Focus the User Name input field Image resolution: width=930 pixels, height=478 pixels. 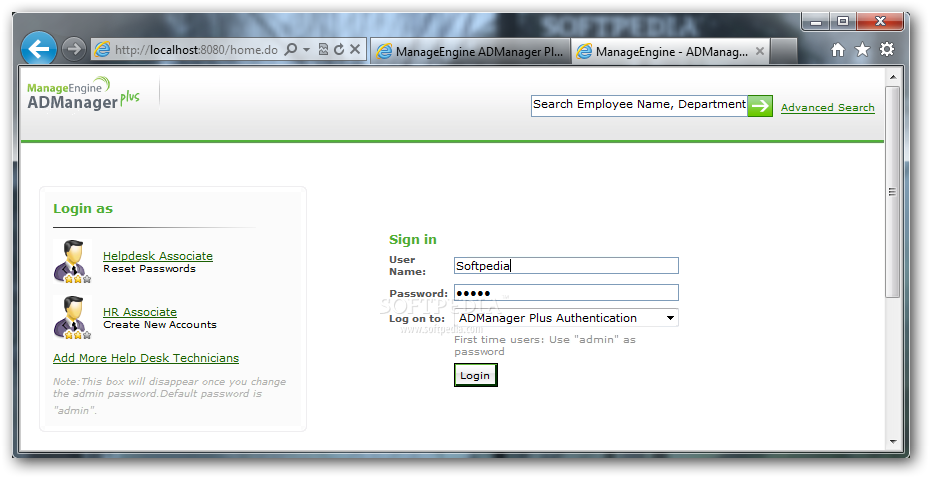click(566, 266)
